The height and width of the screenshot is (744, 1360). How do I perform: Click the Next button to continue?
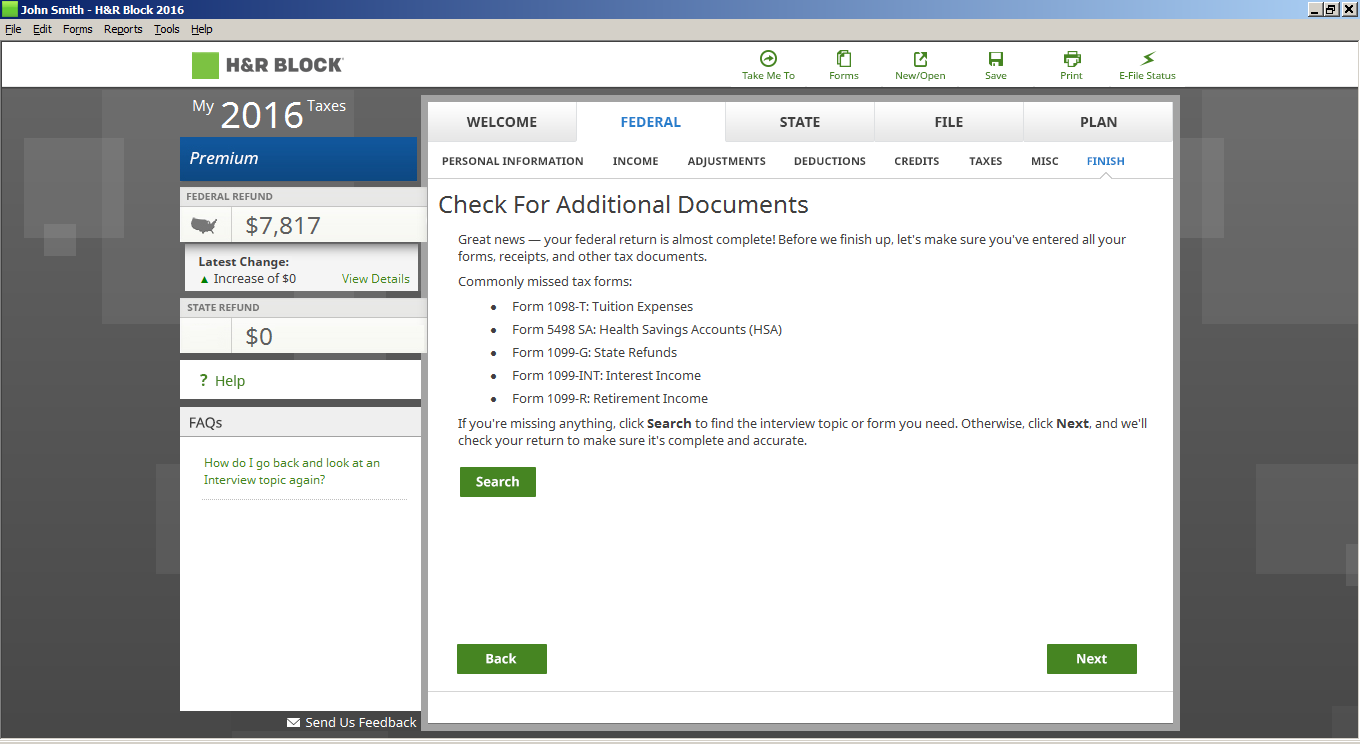(x=1091, y=659)
